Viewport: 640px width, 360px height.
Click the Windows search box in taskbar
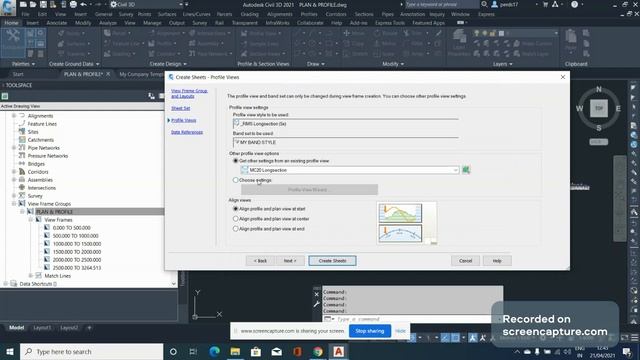91,351
